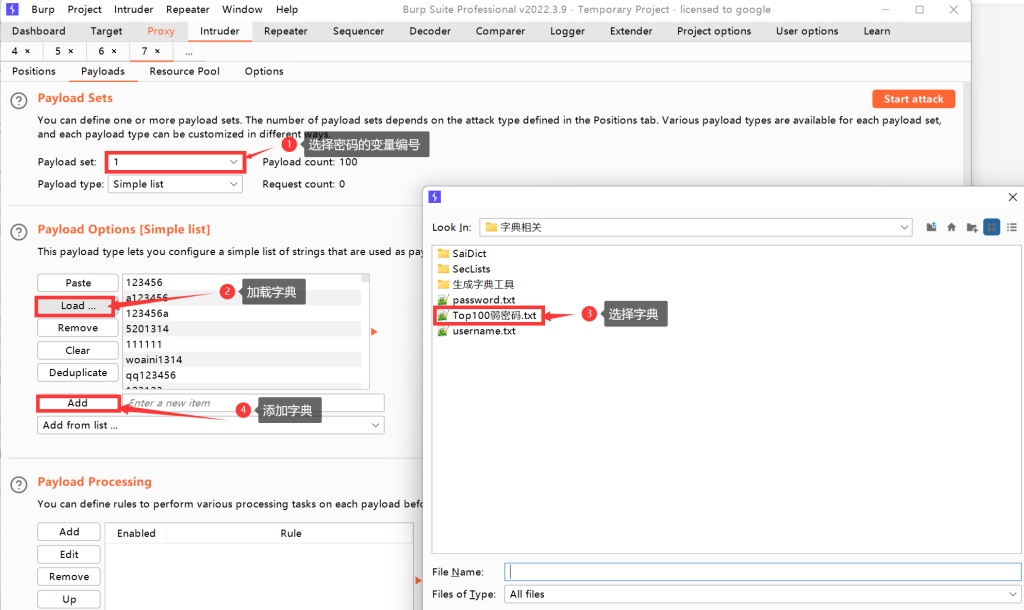
Task: Click the Burp Suite logo icon in title bar
Action: [12, 9]
